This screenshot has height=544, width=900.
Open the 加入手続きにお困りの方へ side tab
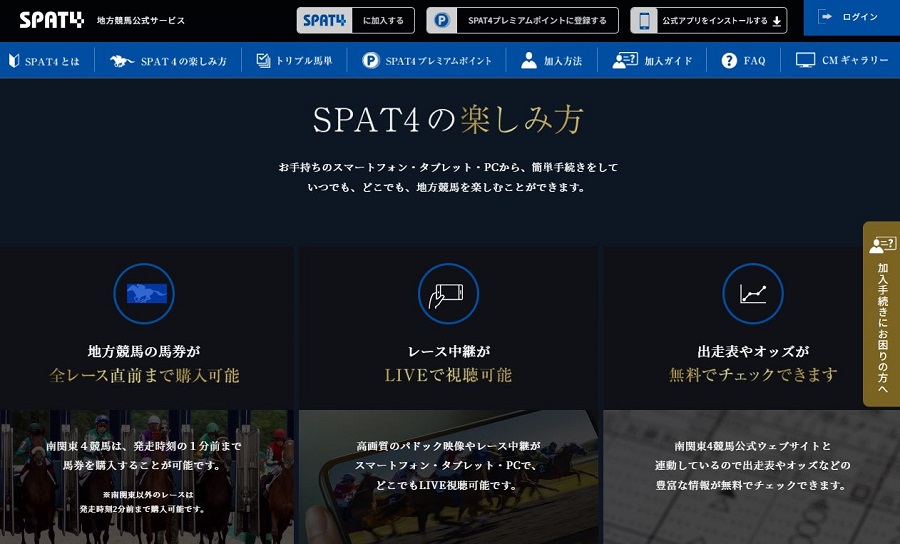[x=882, y=314]
